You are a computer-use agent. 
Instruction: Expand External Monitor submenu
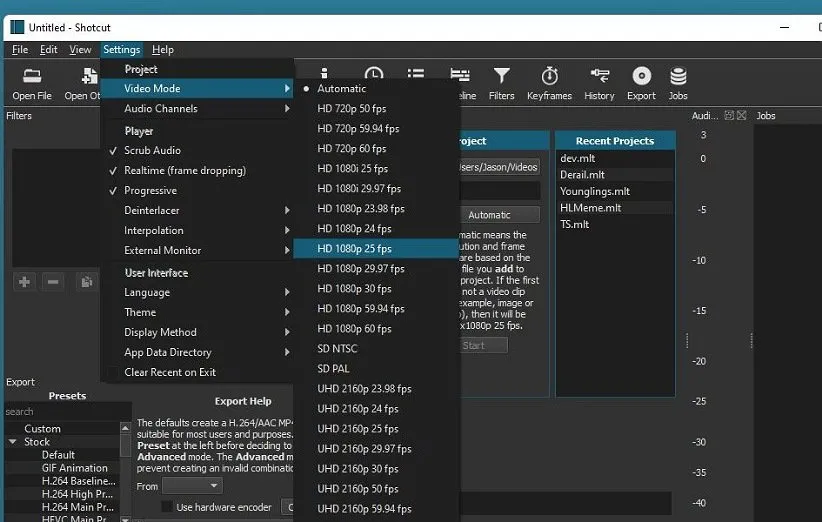(197, 250)
